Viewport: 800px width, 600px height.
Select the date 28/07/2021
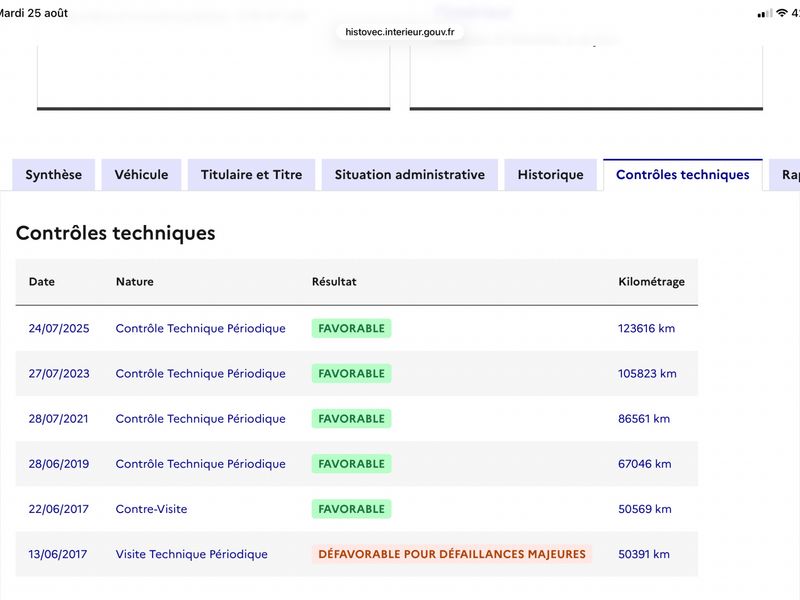pos(58,418)
